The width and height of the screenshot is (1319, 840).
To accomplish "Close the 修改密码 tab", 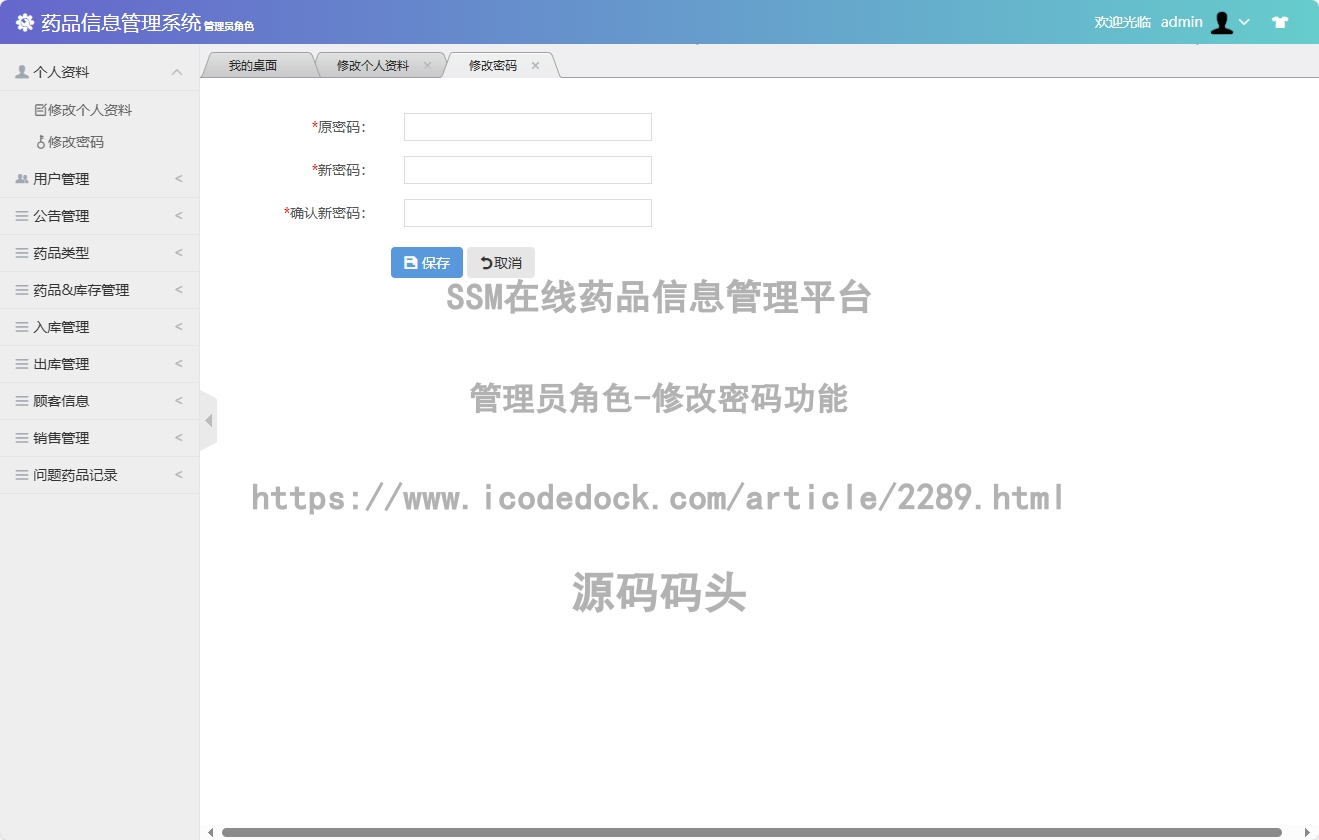I will pos(536,65).
